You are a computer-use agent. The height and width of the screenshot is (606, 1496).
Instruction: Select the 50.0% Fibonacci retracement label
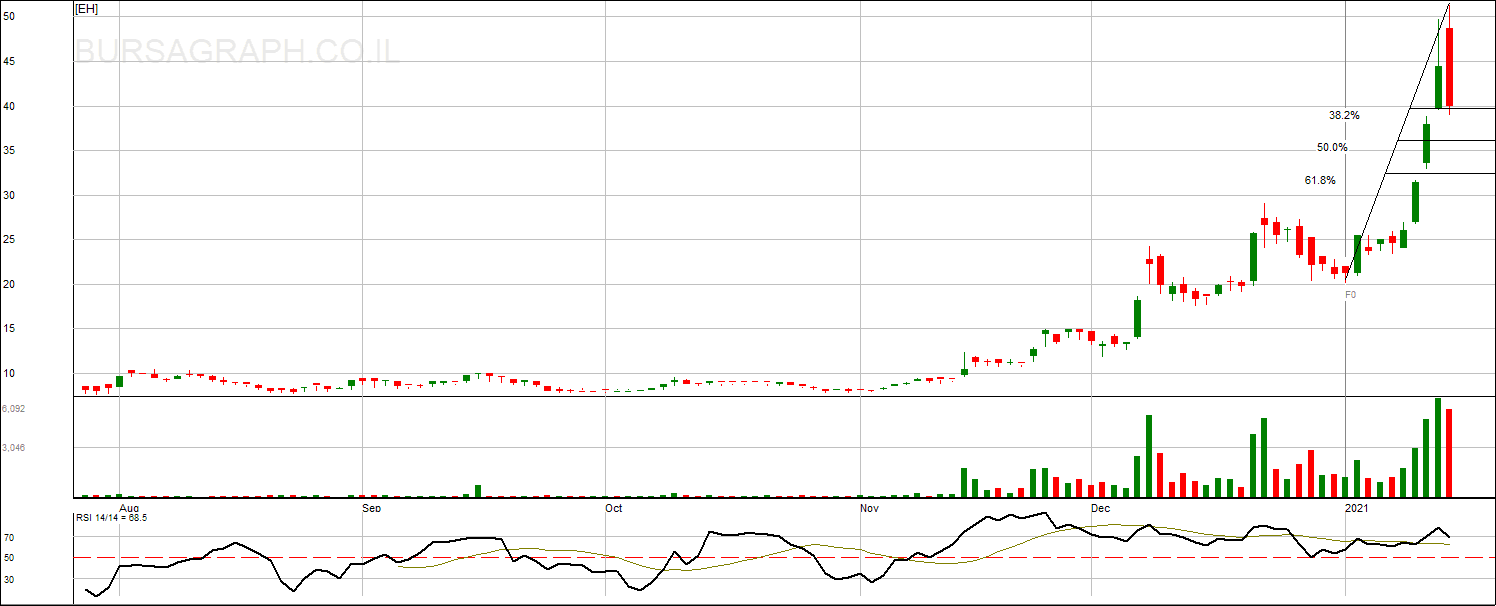(1332, 148)
